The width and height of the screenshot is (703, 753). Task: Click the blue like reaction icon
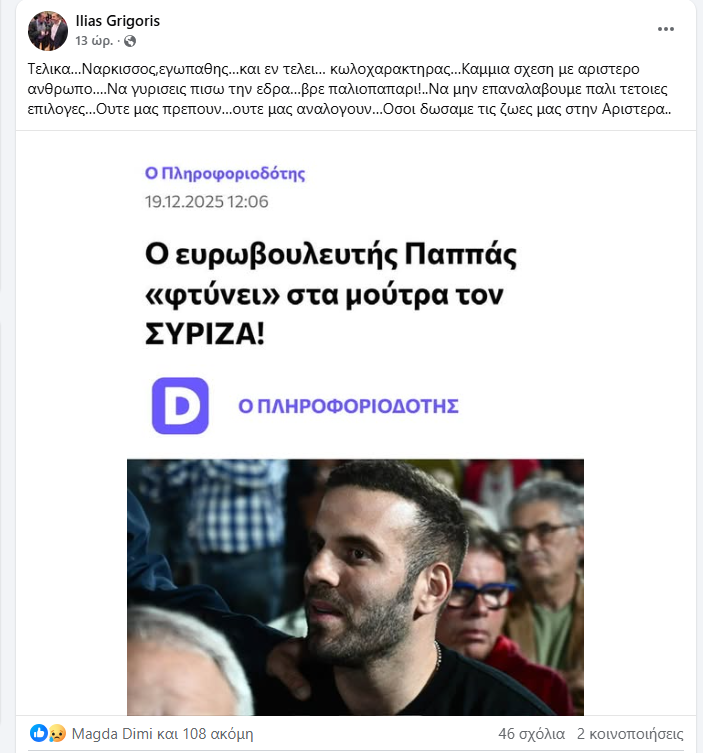click(x=39, y=733)
